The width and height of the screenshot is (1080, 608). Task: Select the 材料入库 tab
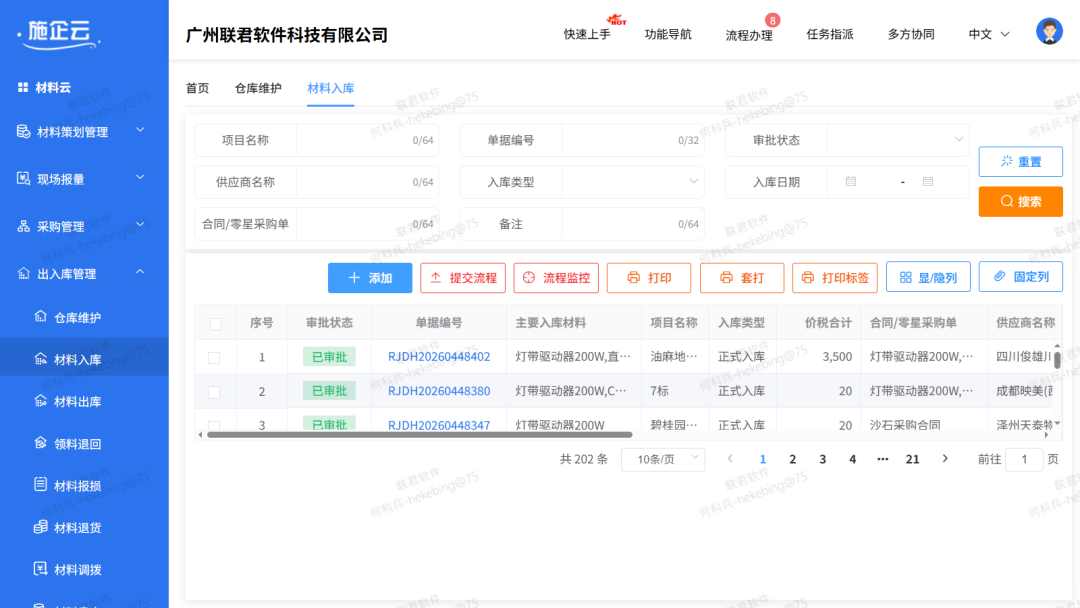[x=331, y=88]
